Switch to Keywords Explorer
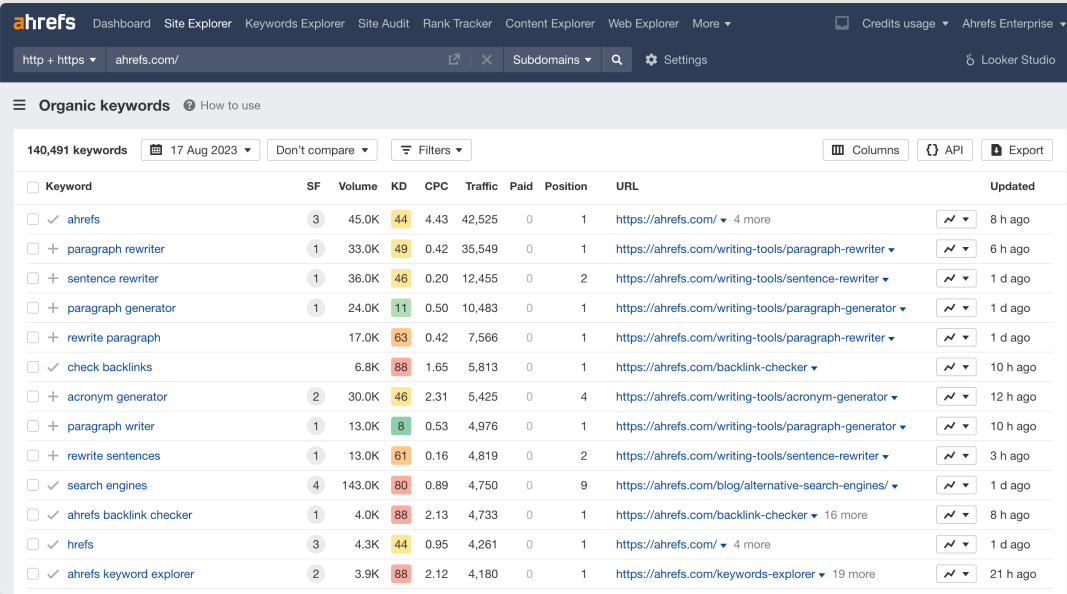This screenshot has height=594, width=1067. point(295,23)
